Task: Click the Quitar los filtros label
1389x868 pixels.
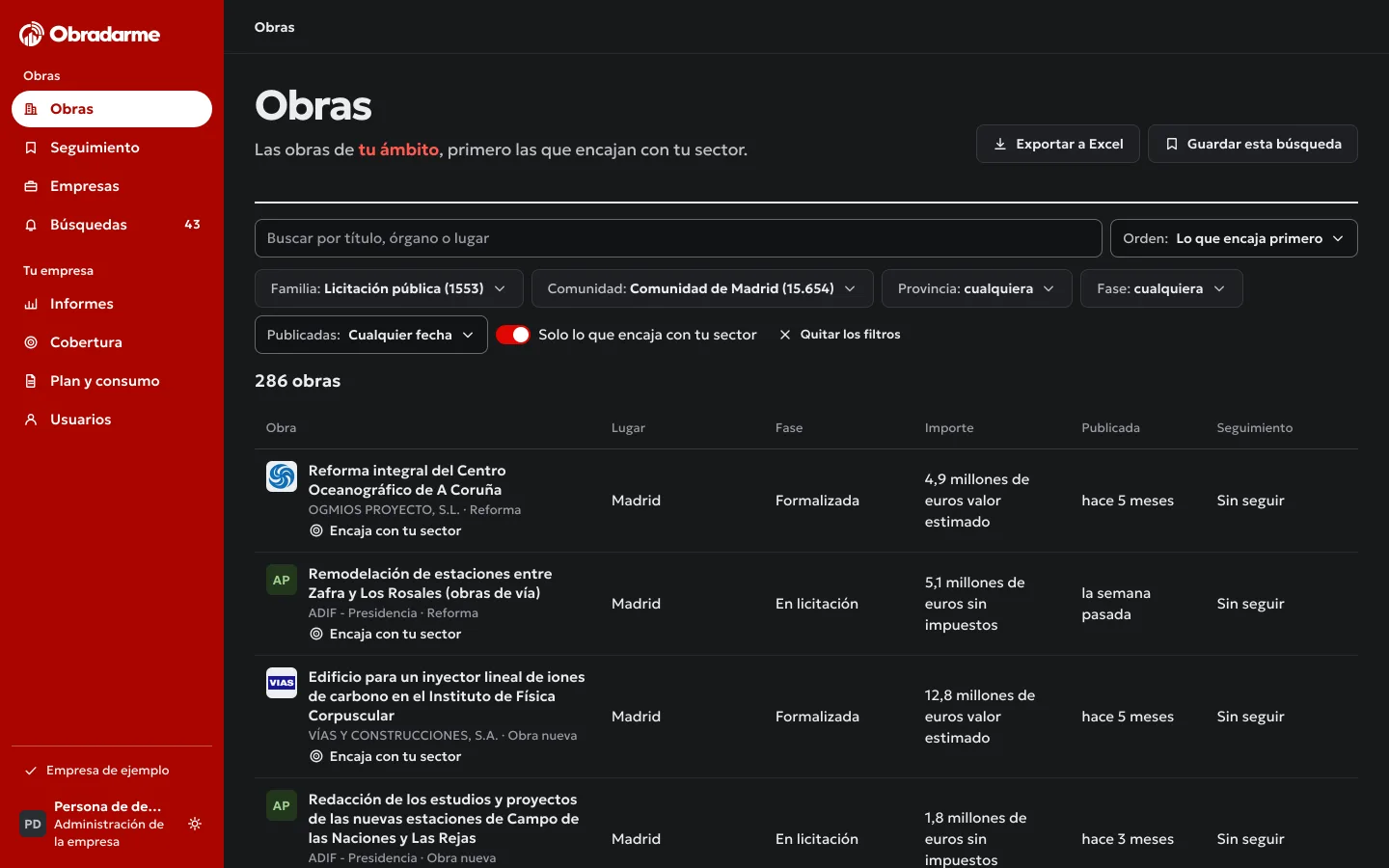Action: pyautogui.click(x=850, y=335)
